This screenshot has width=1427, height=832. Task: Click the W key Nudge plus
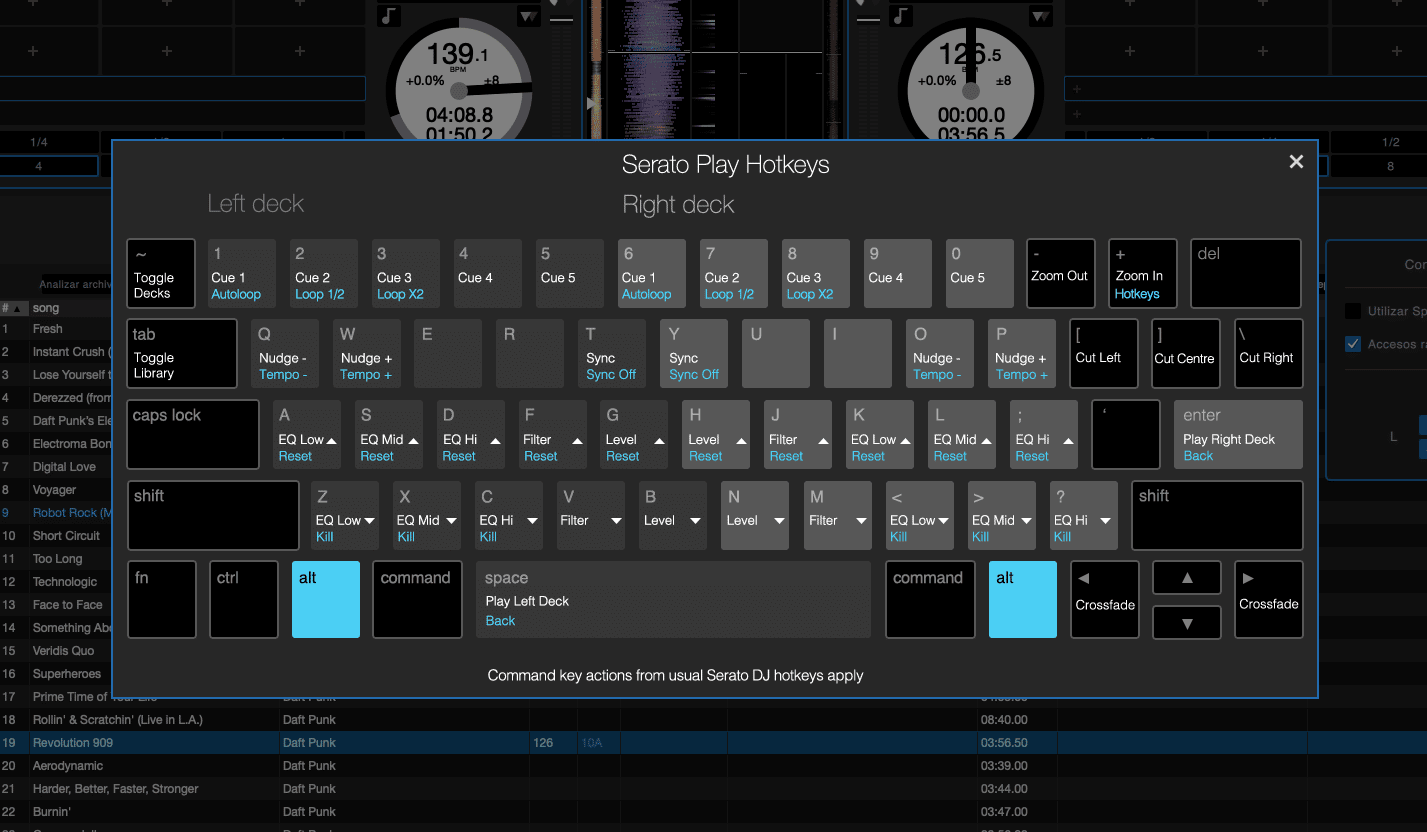[x=368, y=353]
